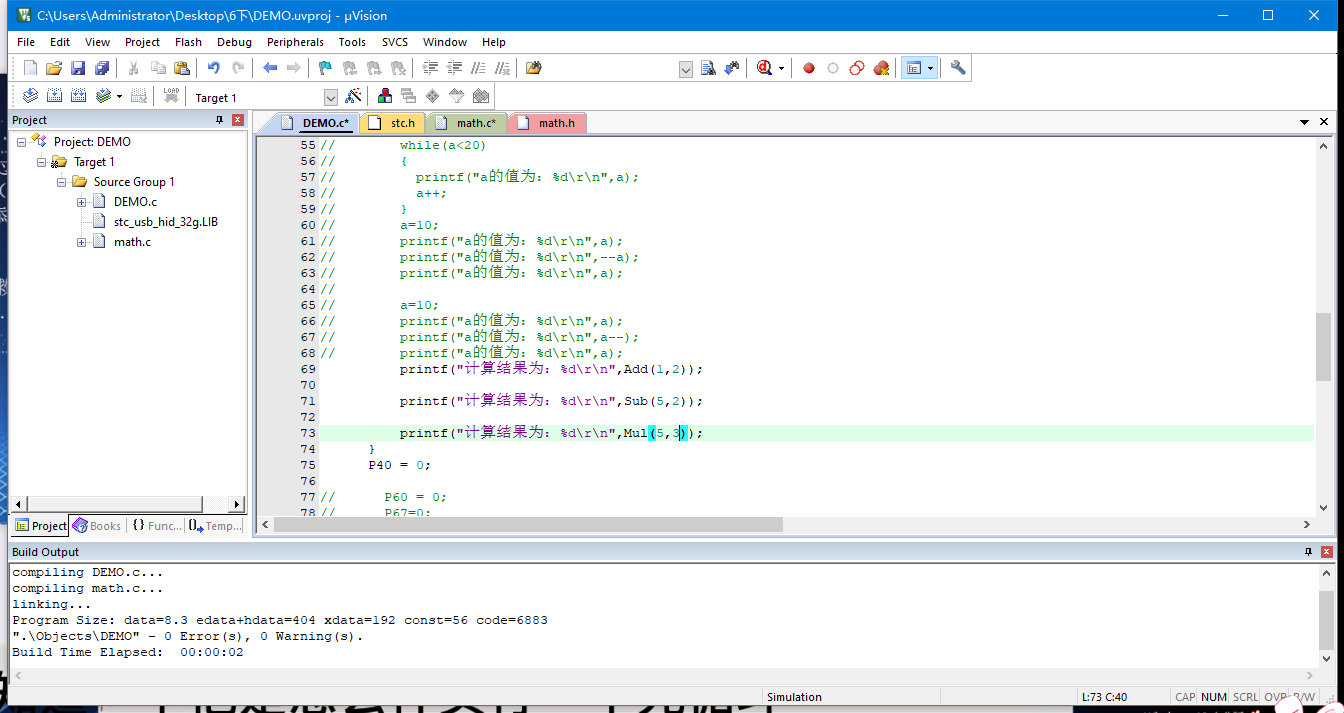
Task: Close the Build Output panel
Action: point(1327,552)
